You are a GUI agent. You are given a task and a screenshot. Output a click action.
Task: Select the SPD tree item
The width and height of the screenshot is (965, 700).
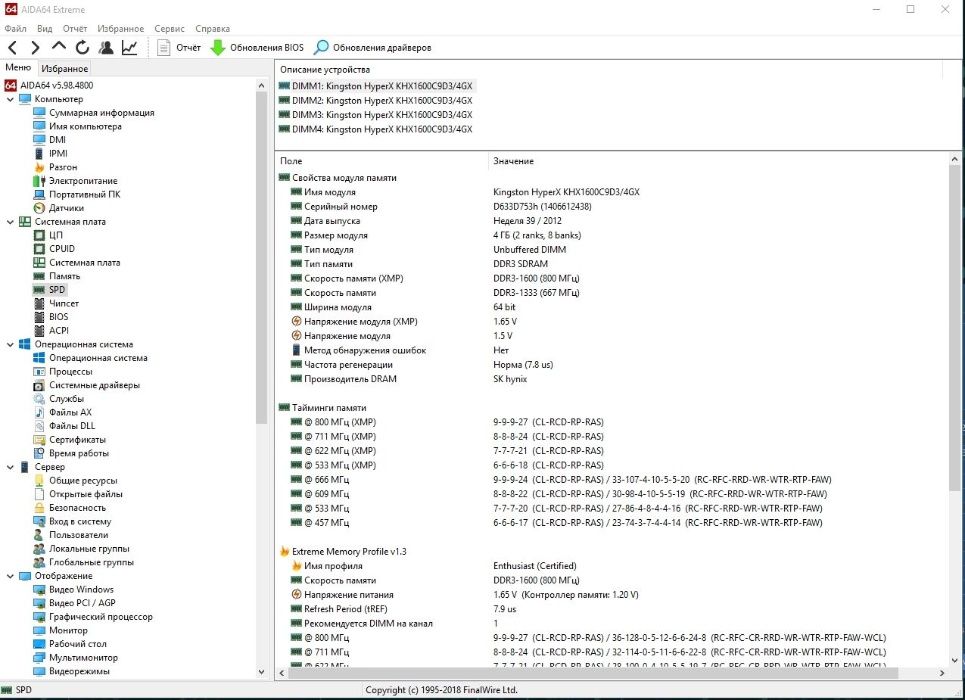[x=49, y=289]
